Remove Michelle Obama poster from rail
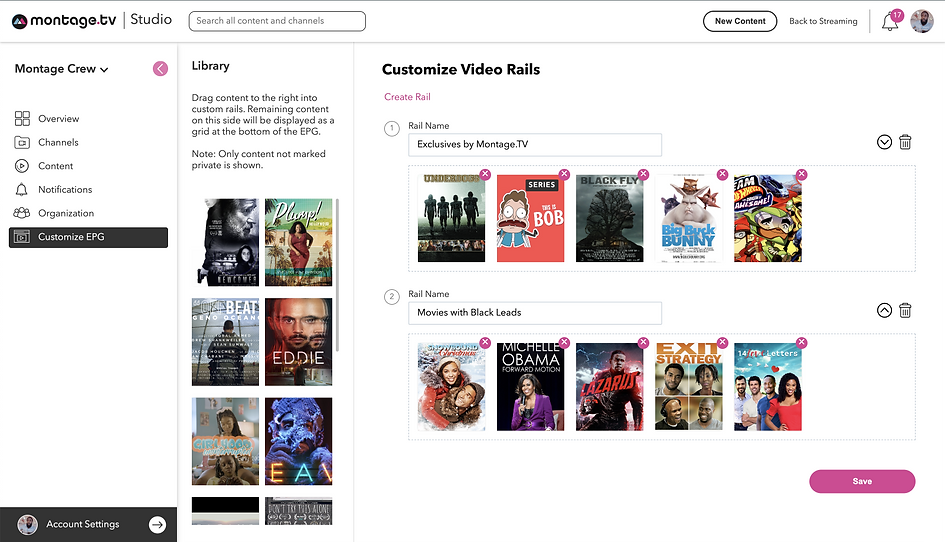 [564, 342]
